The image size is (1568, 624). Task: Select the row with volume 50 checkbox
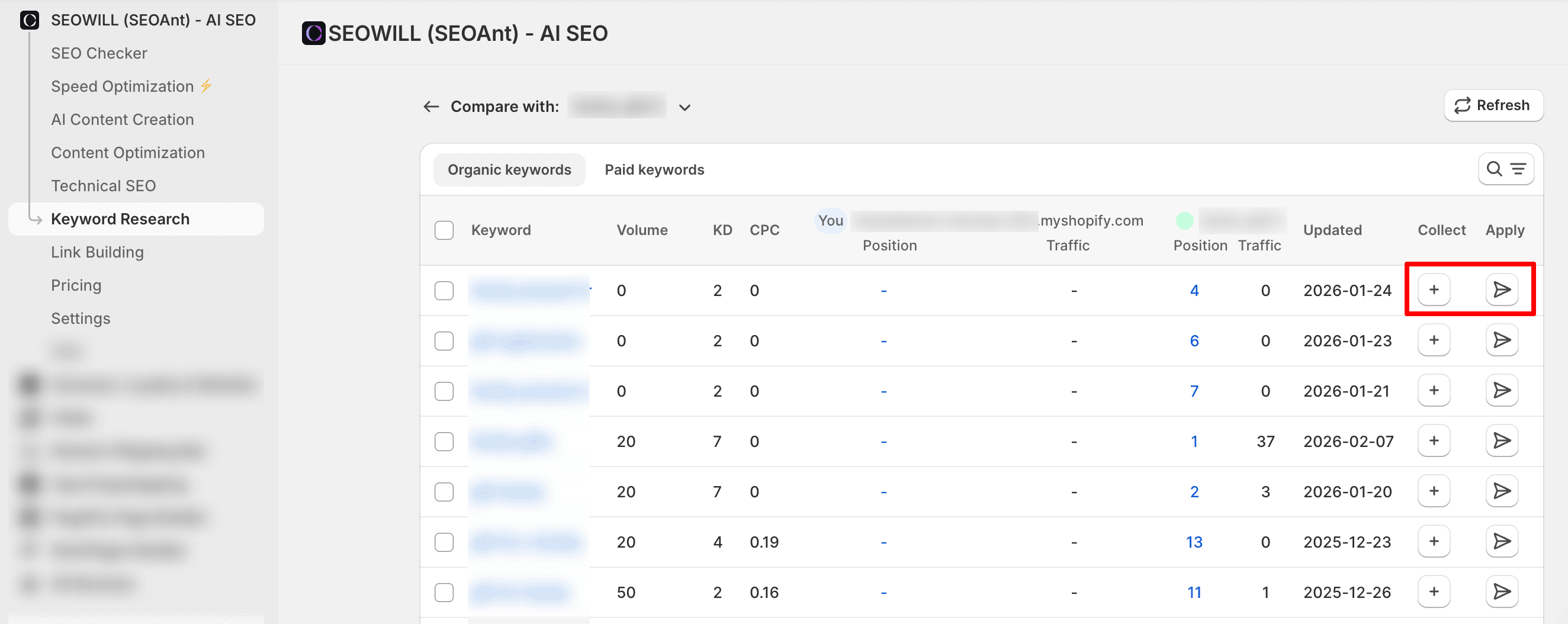coord(444,592)
